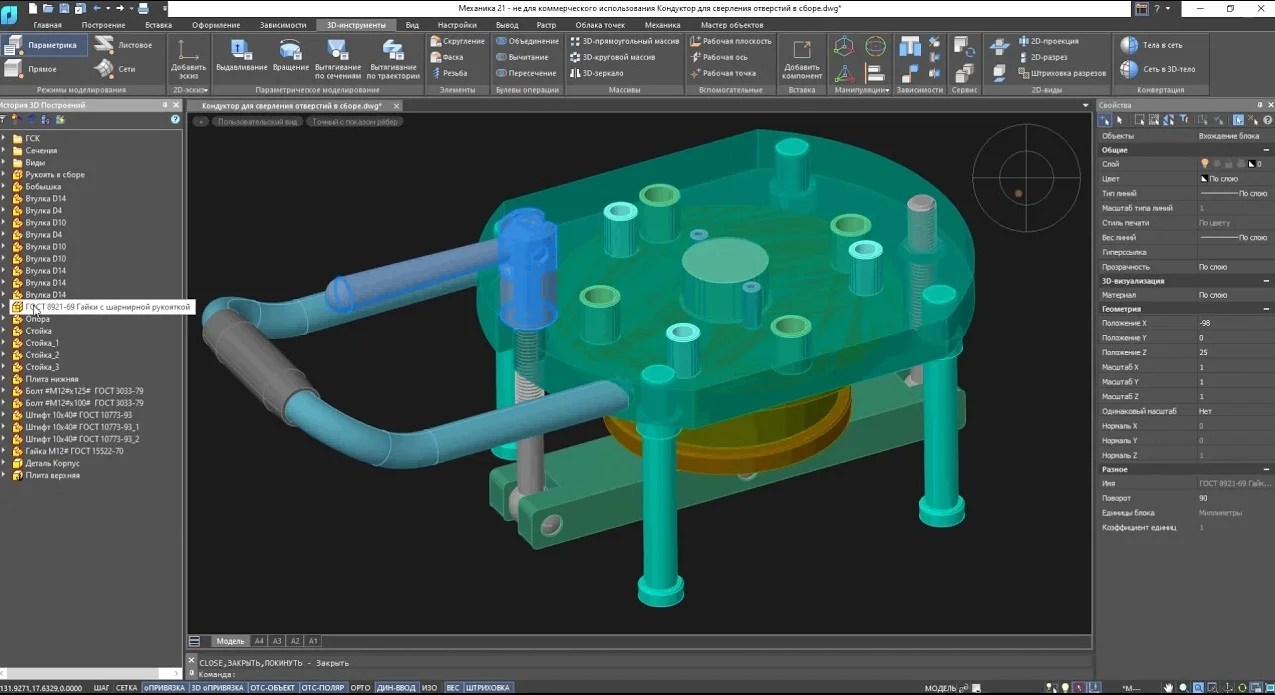The width and height of the screenshot is (1275, 695).
Task: Click the Добавить компонент icon
Action: (x=801, y=51)
